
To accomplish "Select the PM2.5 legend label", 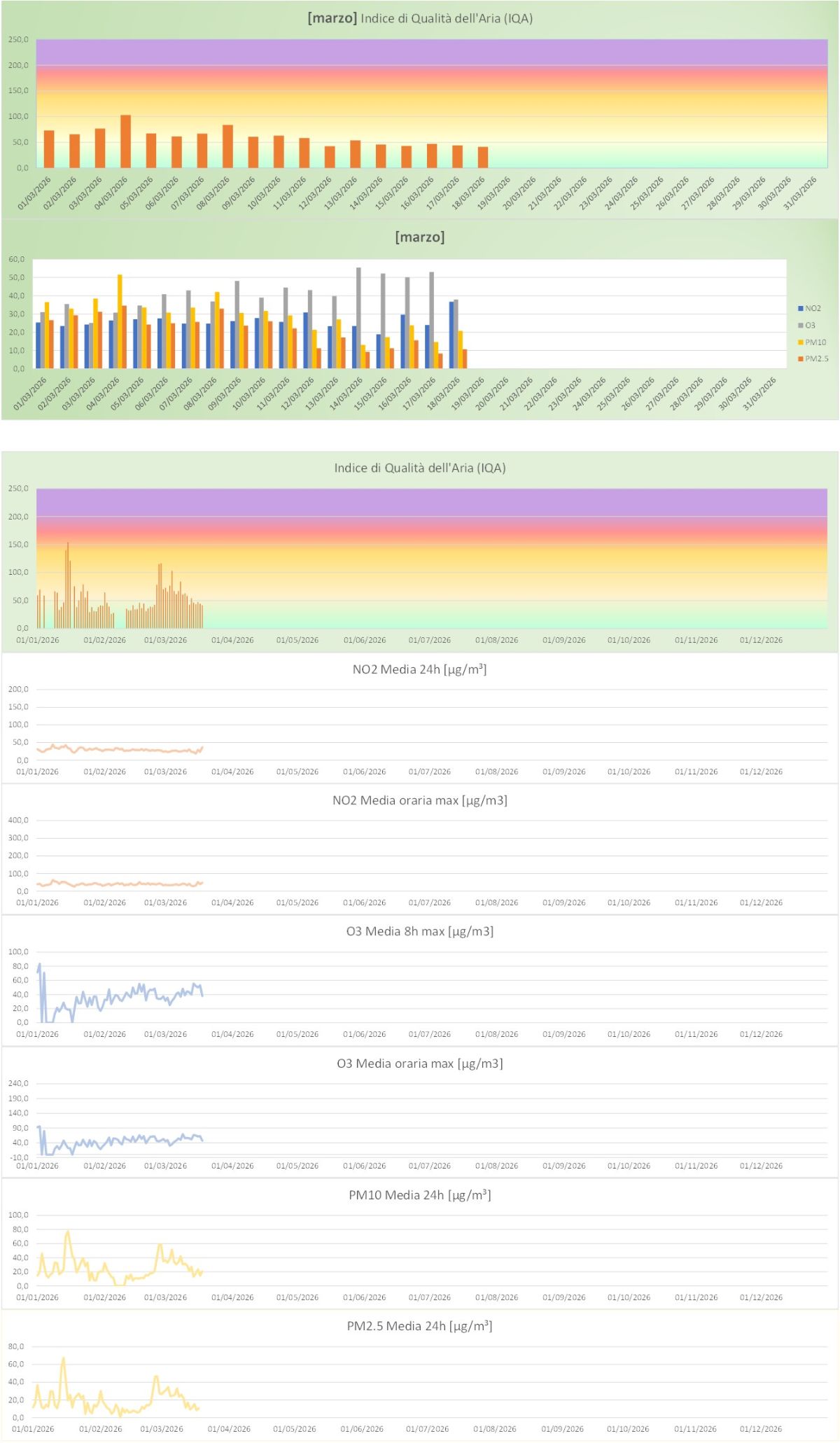I will [x=816, y=359].
